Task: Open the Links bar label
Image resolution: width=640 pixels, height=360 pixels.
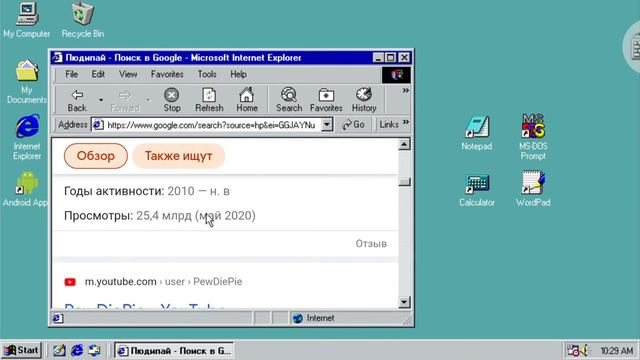Action: [x=389, y=124]
